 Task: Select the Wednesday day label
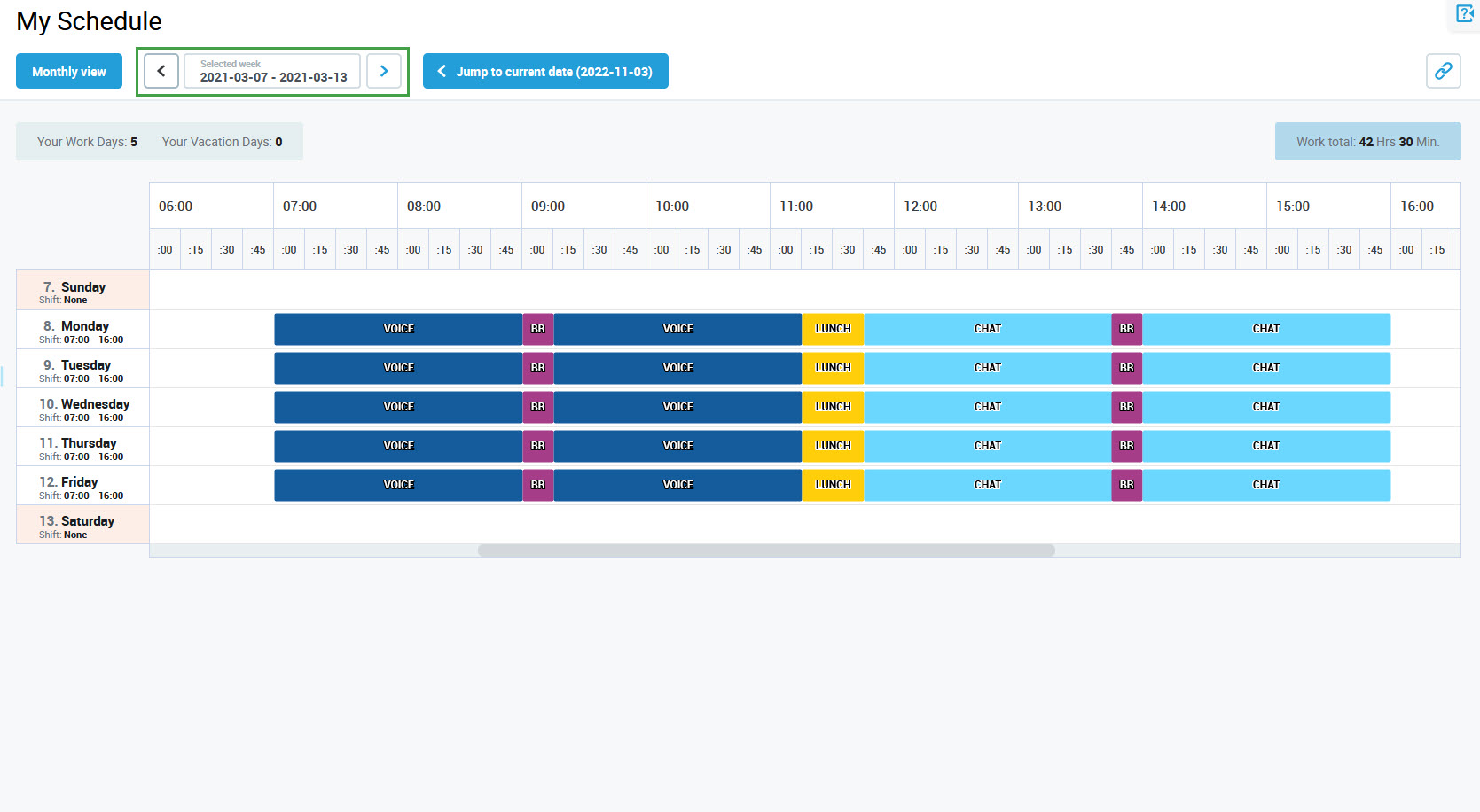pos(94,404)
